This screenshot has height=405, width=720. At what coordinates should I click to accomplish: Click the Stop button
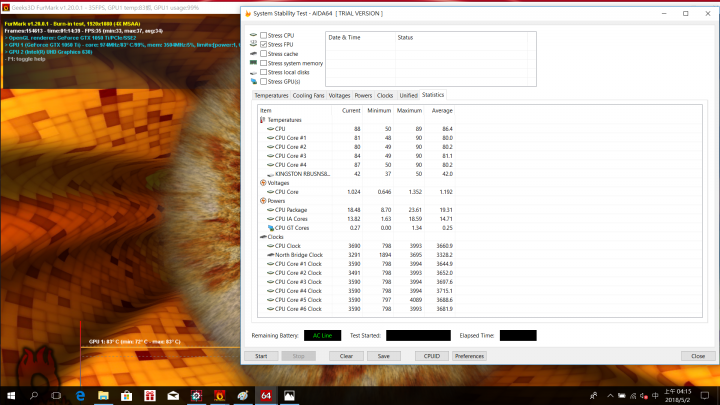point(298,356)
